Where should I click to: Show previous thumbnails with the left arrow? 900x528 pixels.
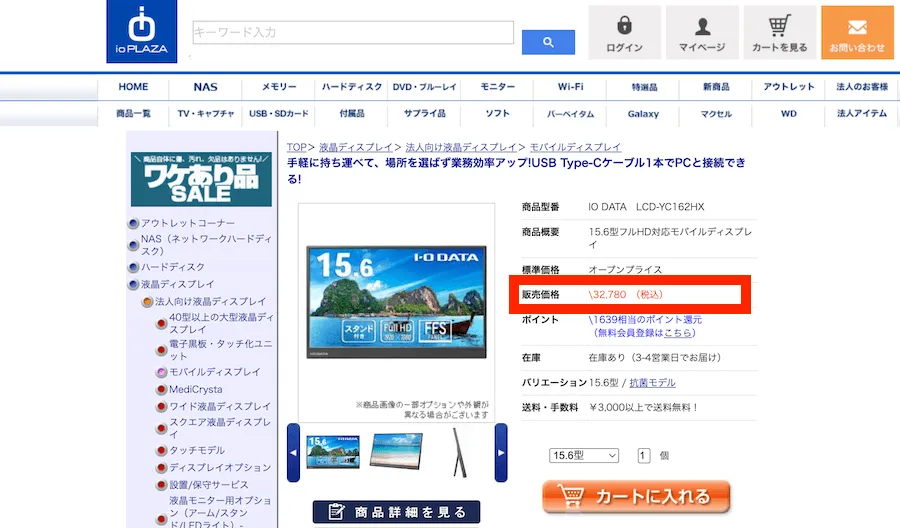point(293,453)
